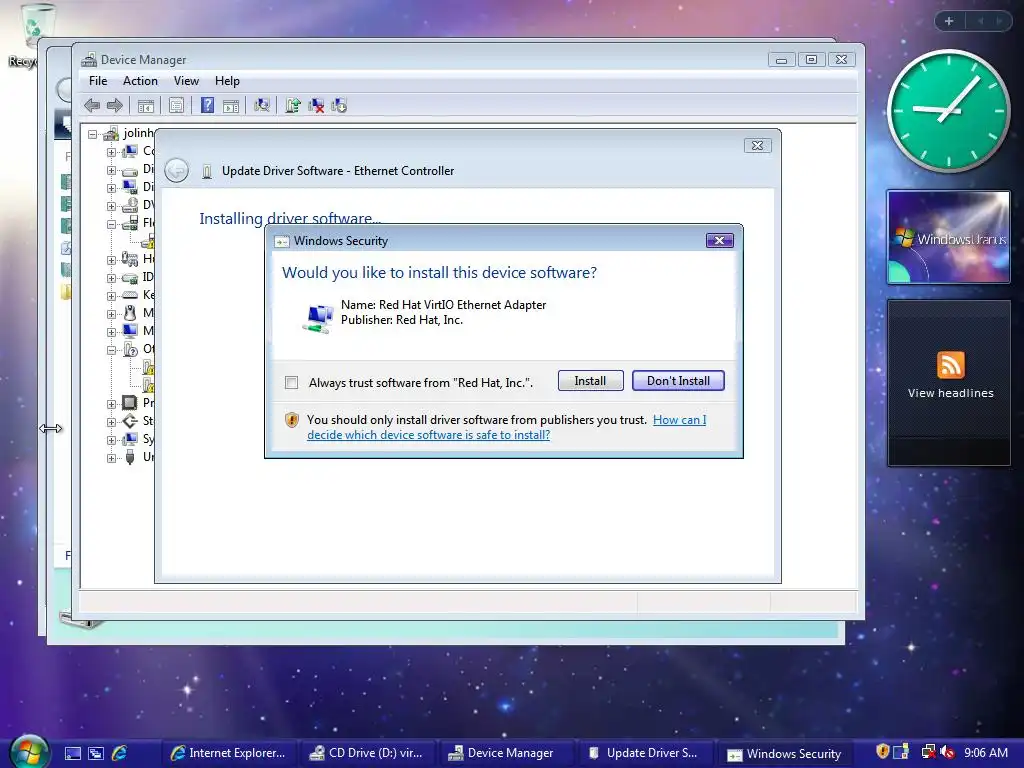
Task: Toggle the Show/Hide Console Tree toolbar icon
Action: click(146, 105)
